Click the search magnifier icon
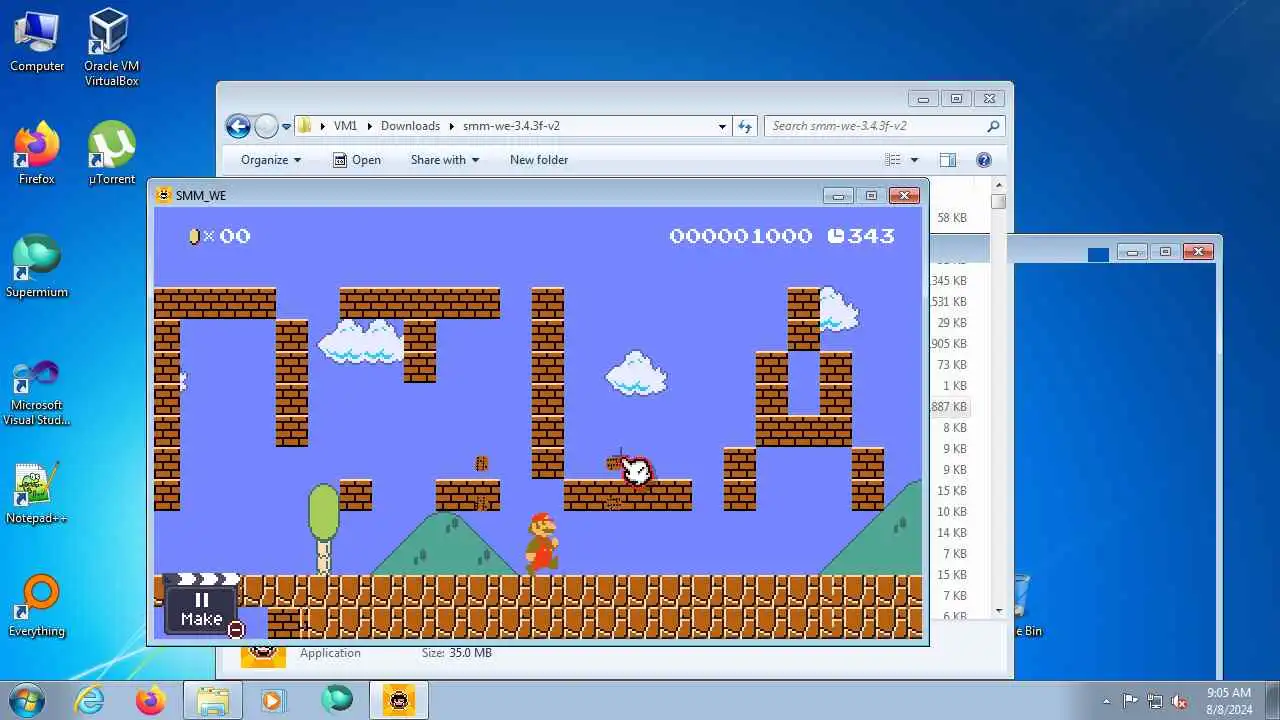Screen dimensions: 1280x720 coord(993,126)
